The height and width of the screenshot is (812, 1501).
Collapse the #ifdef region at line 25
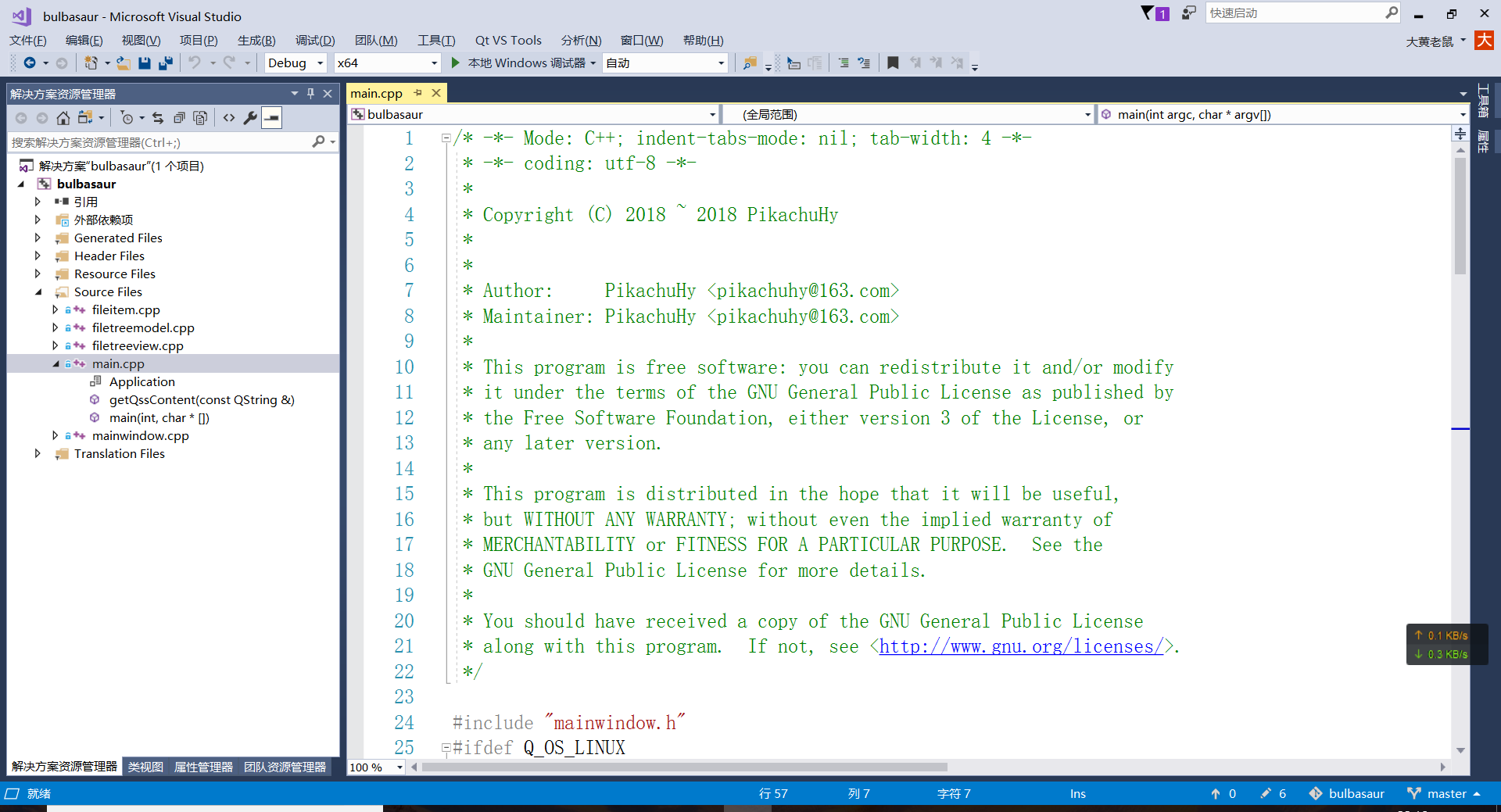point(446,748)
